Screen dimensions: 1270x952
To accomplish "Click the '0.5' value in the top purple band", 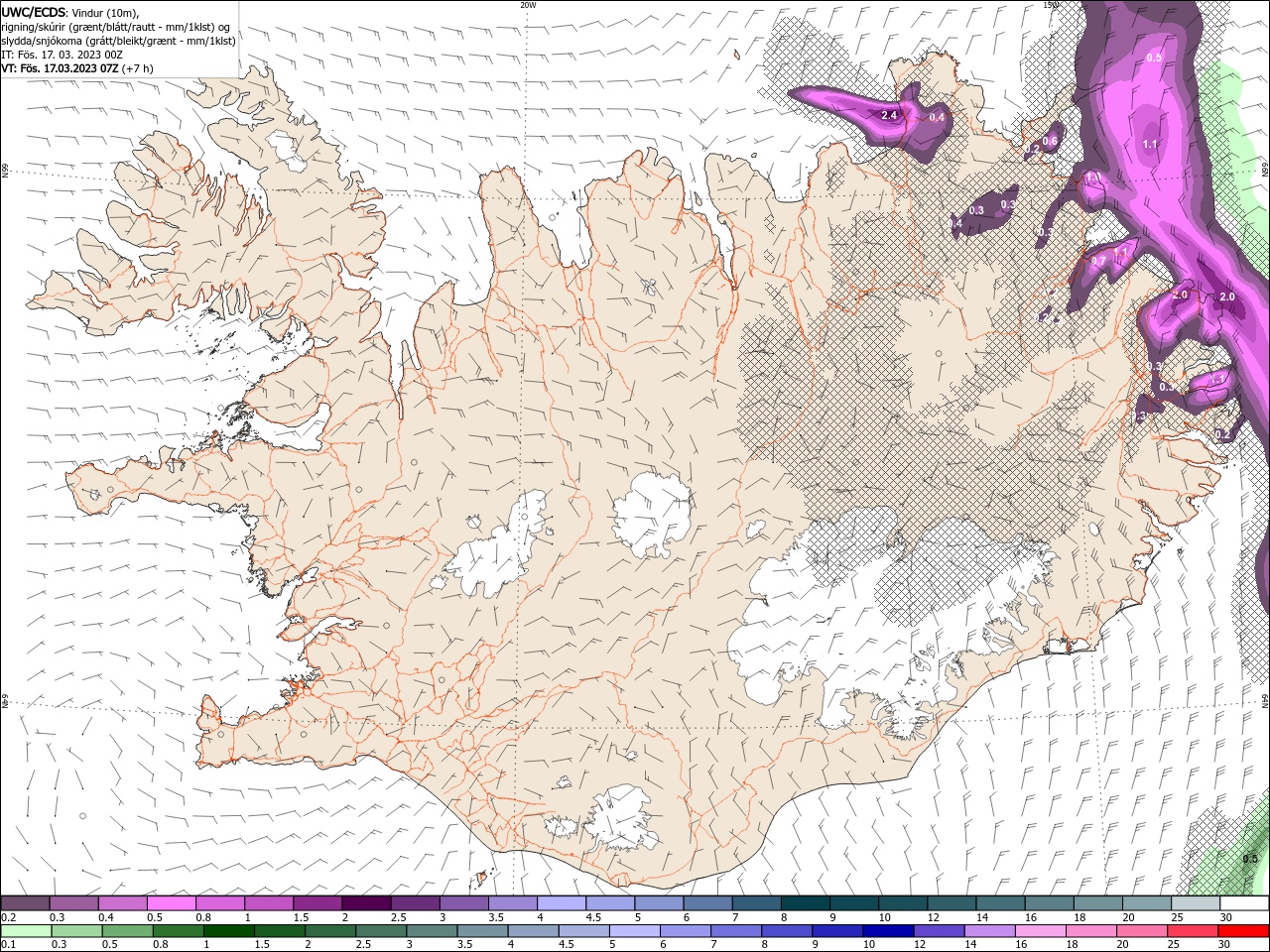I will point(1154,58).
